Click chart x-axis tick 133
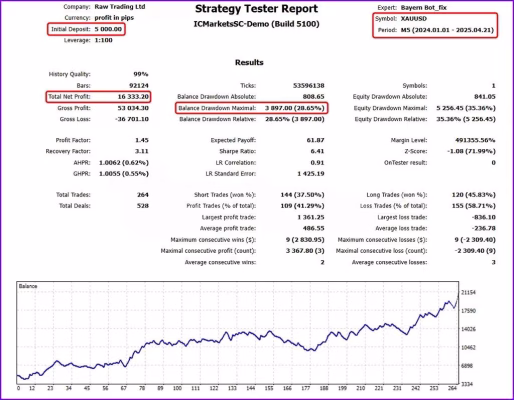This screenshot has height=400, width=514. [x=232, y=388]
